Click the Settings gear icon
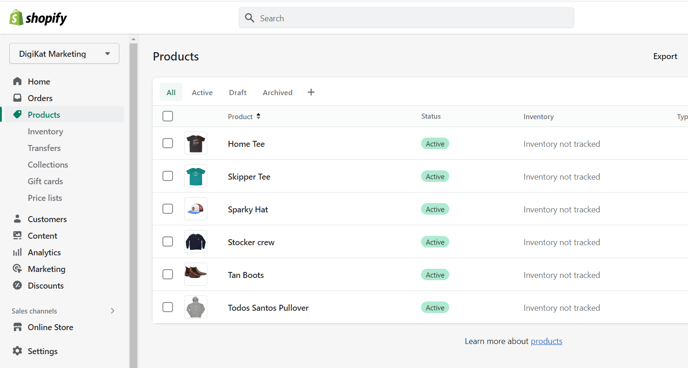The image size is (688, 368). pos(17,351)
